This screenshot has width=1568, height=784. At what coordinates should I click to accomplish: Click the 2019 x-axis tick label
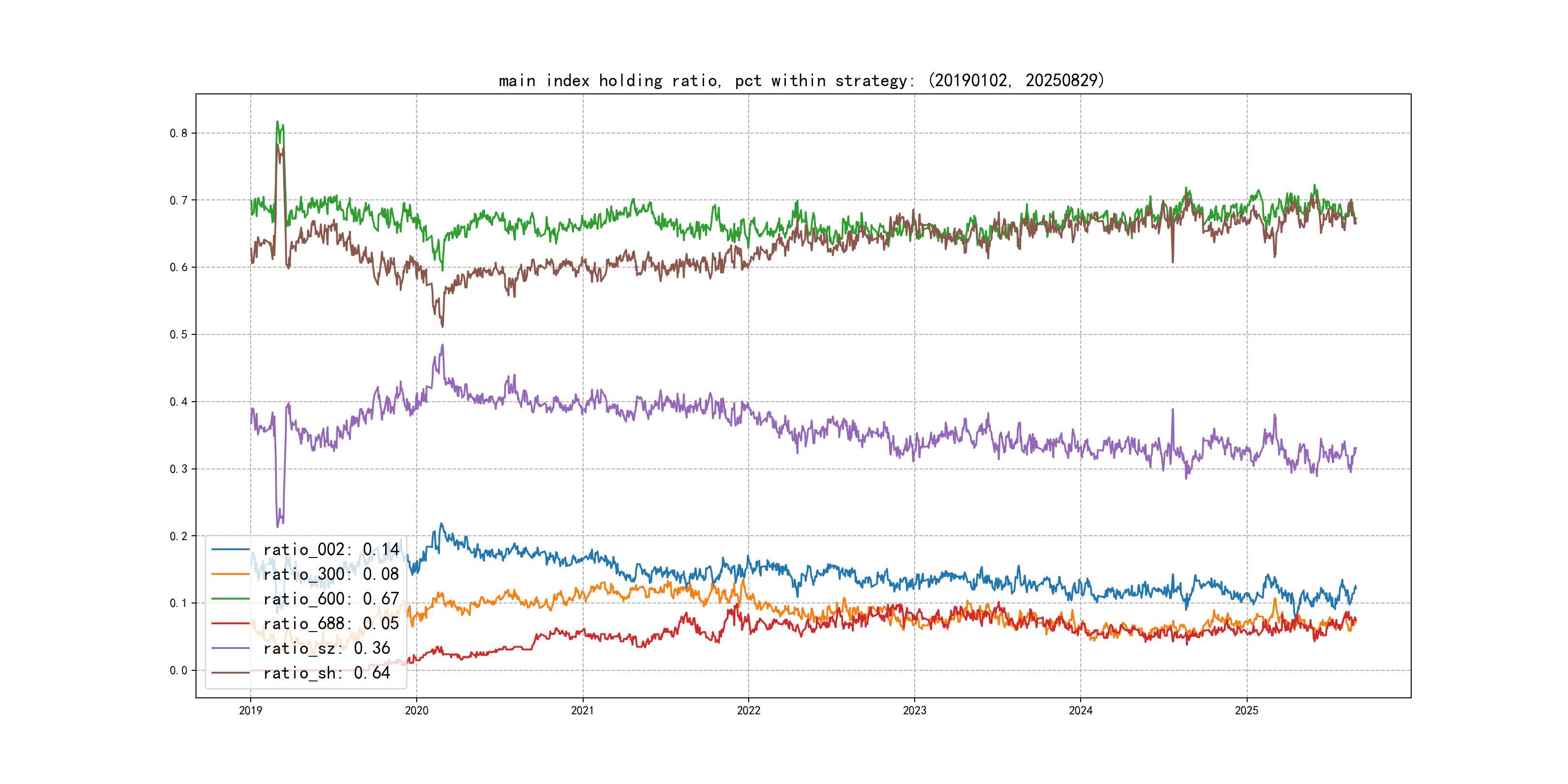point(250,710)
